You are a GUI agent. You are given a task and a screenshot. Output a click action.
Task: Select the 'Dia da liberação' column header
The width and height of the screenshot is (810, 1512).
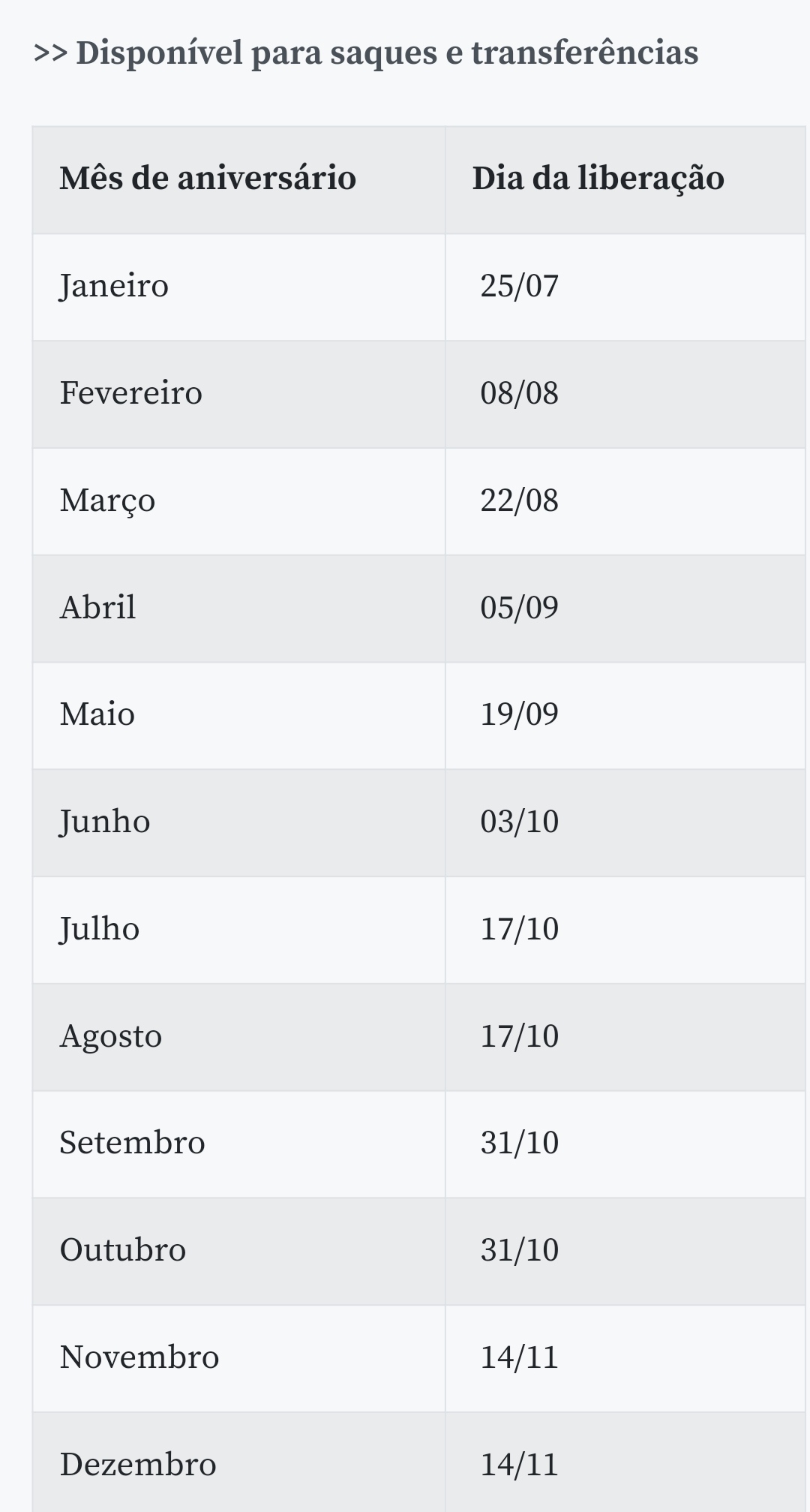tap(598, 179)
